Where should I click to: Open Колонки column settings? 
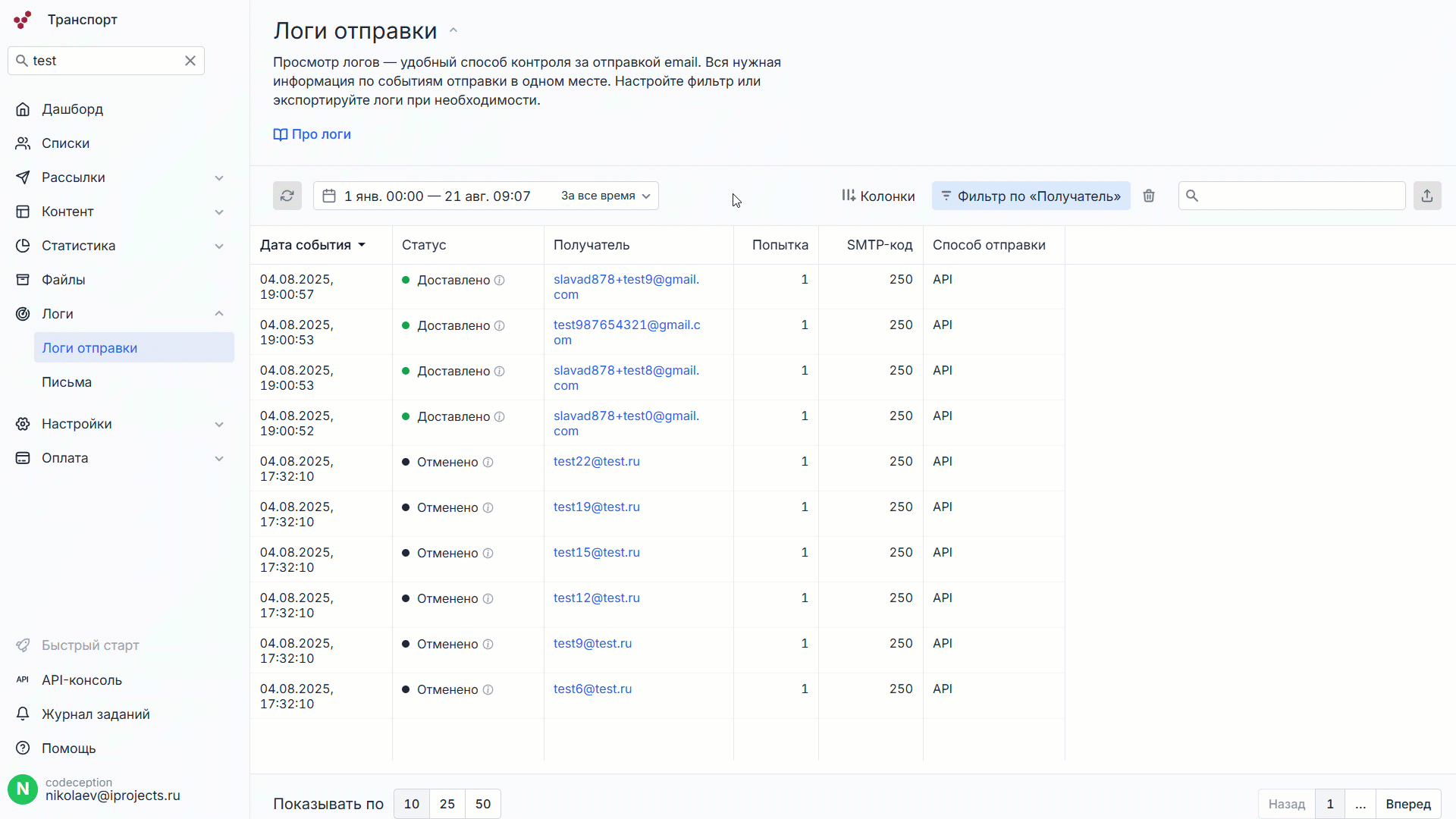click(878, 196)
